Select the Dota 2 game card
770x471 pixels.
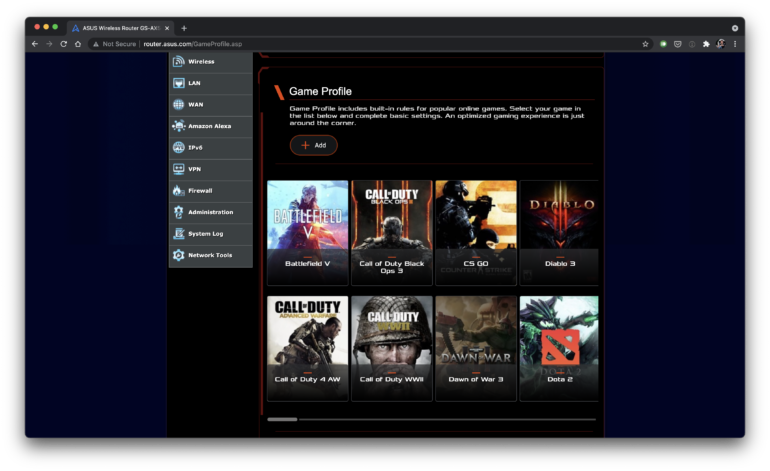tap(559, 348)
